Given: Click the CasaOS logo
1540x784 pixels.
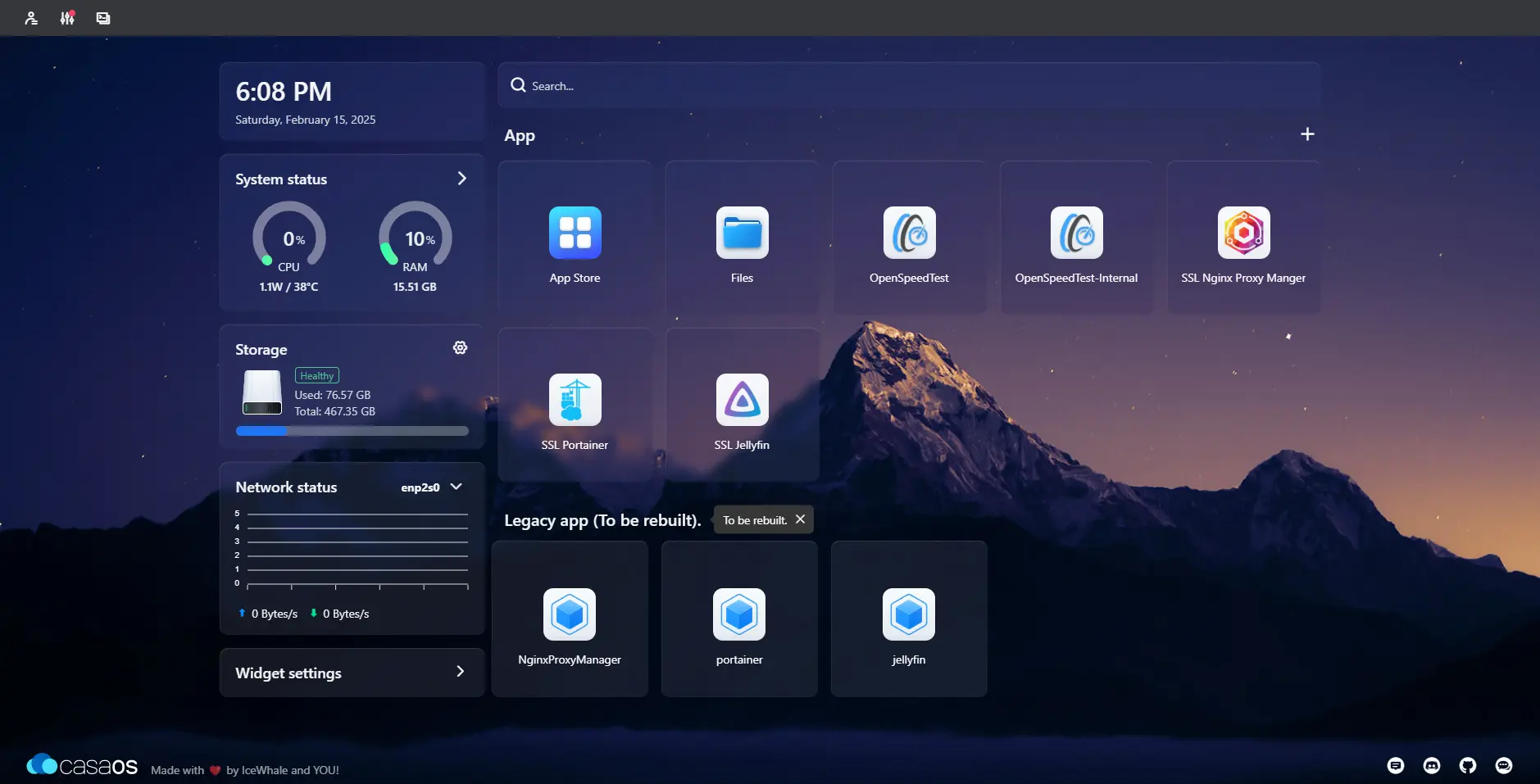Looking at the screenshot, I should pyautogui.click(x=82, y=765).
